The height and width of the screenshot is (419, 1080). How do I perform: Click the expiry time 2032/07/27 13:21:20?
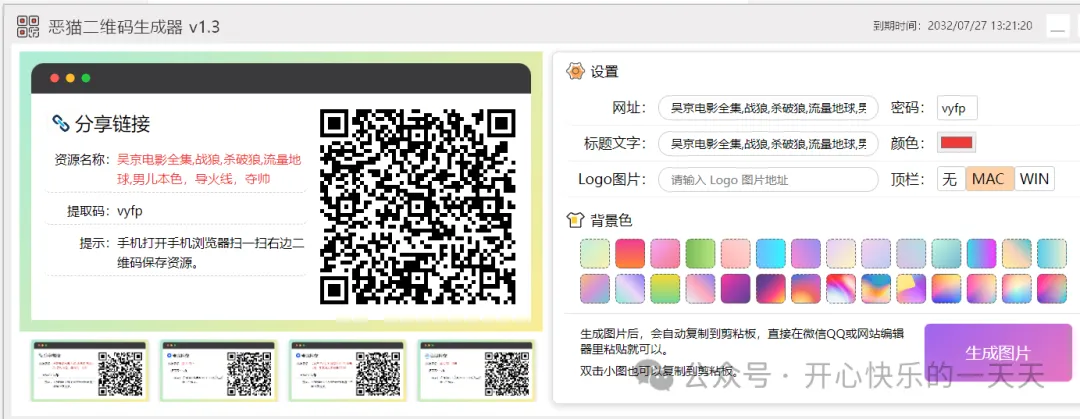pos(979,26)
